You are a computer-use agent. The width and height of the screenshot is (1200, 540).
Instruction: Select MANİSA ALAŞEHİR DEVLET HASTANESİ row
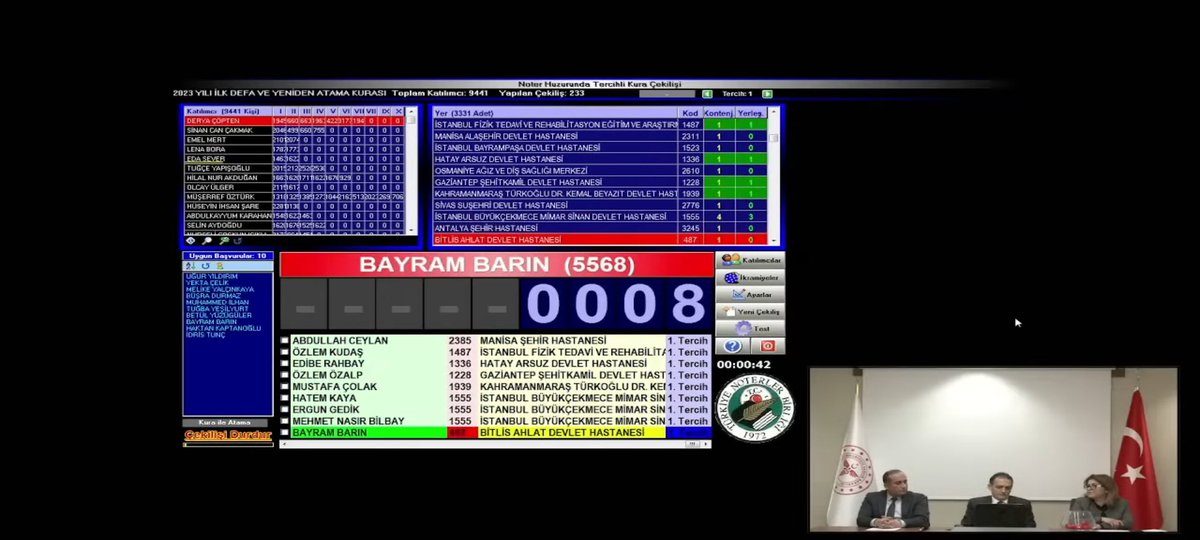(x=600, y=136)
